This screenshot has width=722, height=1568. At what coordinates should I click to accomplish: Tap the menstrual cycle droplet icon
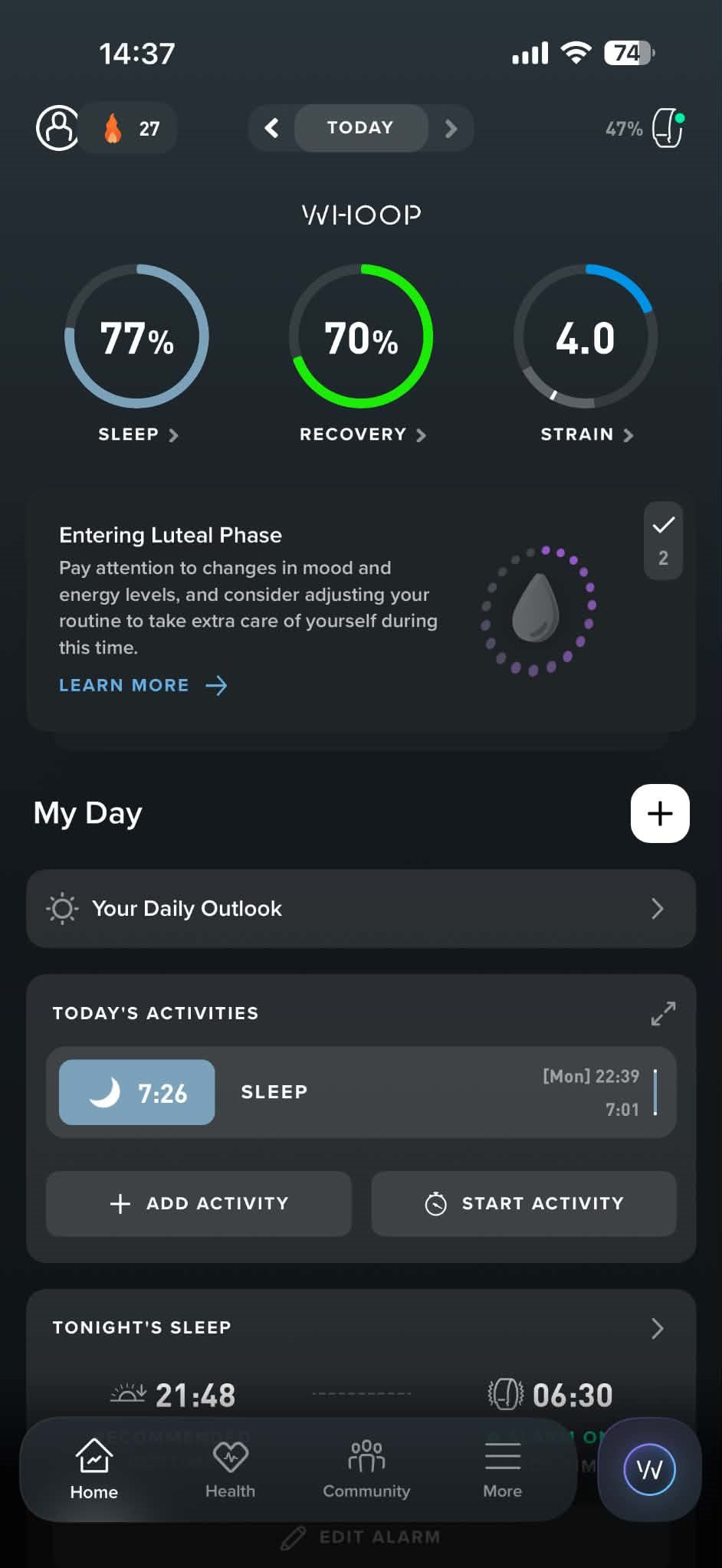click(x=536, y=607)
